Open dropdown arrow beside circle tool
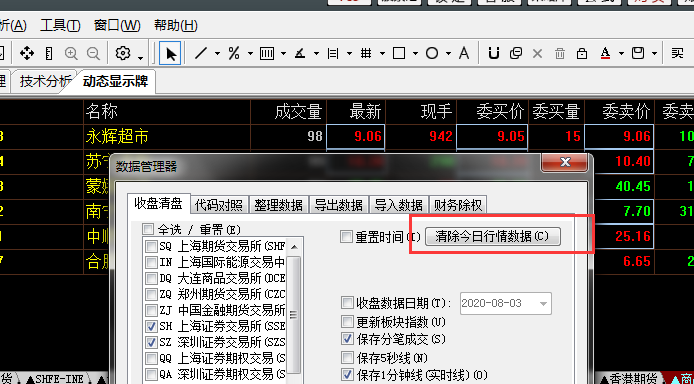The width and height of the screenshot is (694, 384). (448, 54)
